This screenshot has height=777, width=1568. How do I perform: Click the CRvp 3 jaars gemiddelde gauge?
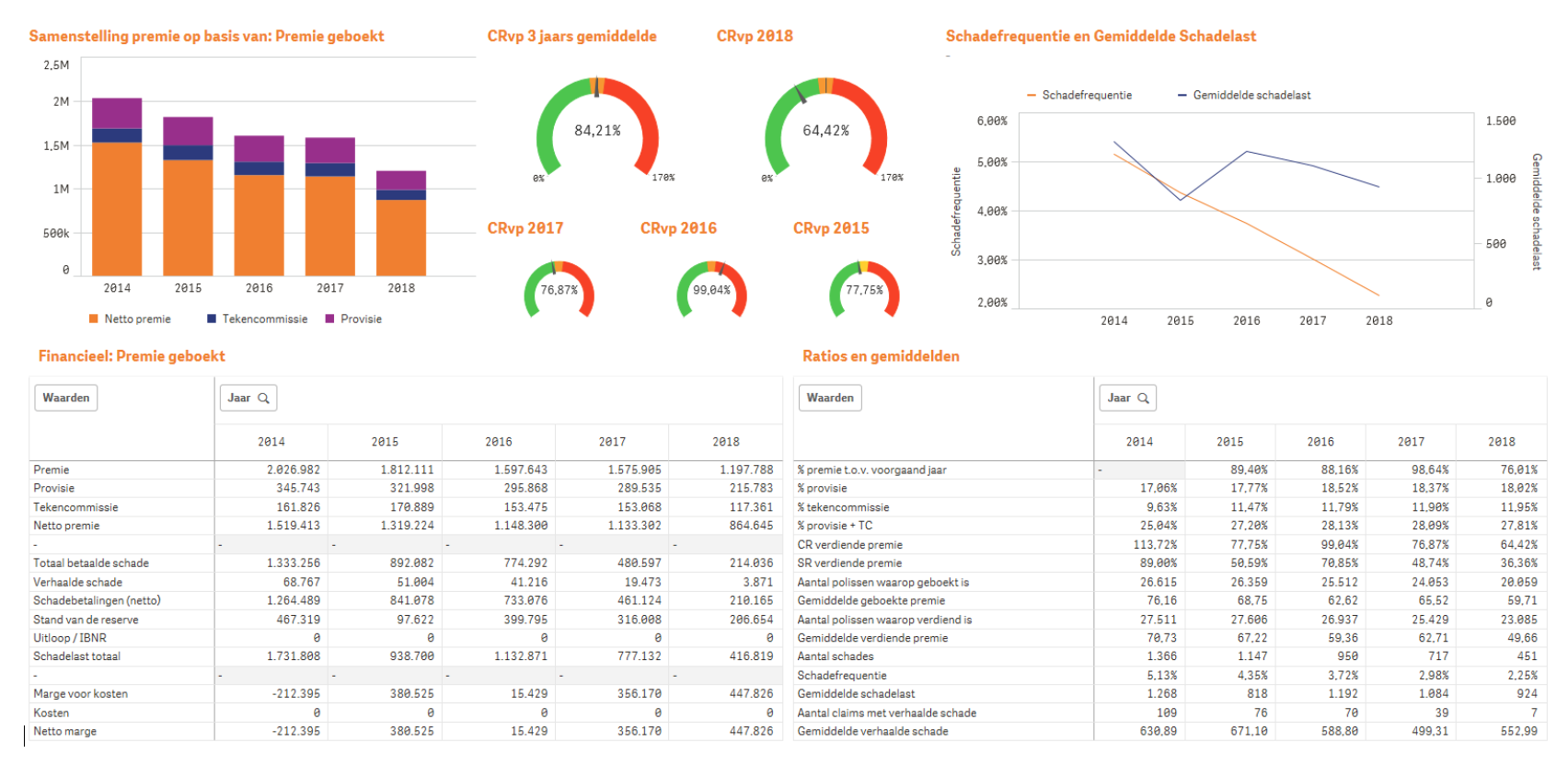click(597, 130)
